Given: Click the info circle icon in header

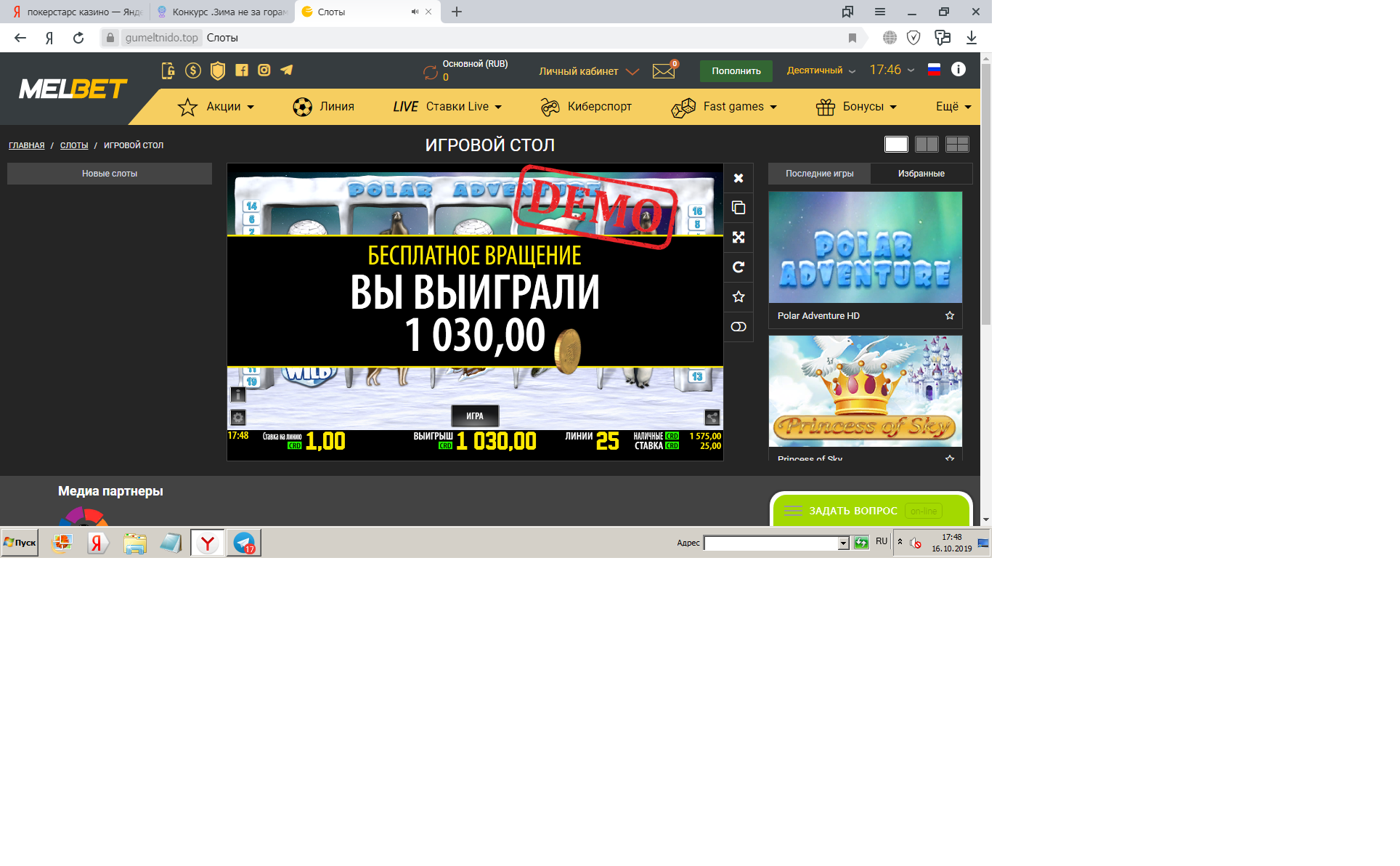Looking at the screenshot, I should [x=959, y=70].
